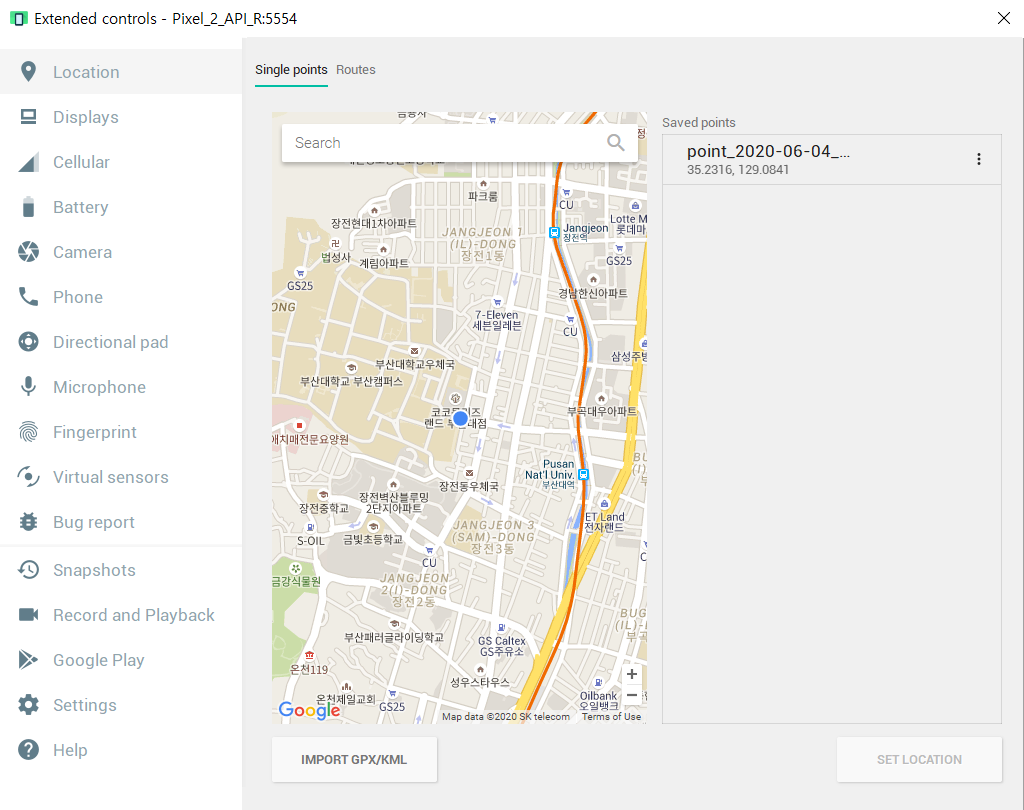Open Virtual sensors section
Viewport: 1024px width, 810px height.
click(x=110, y=477)
